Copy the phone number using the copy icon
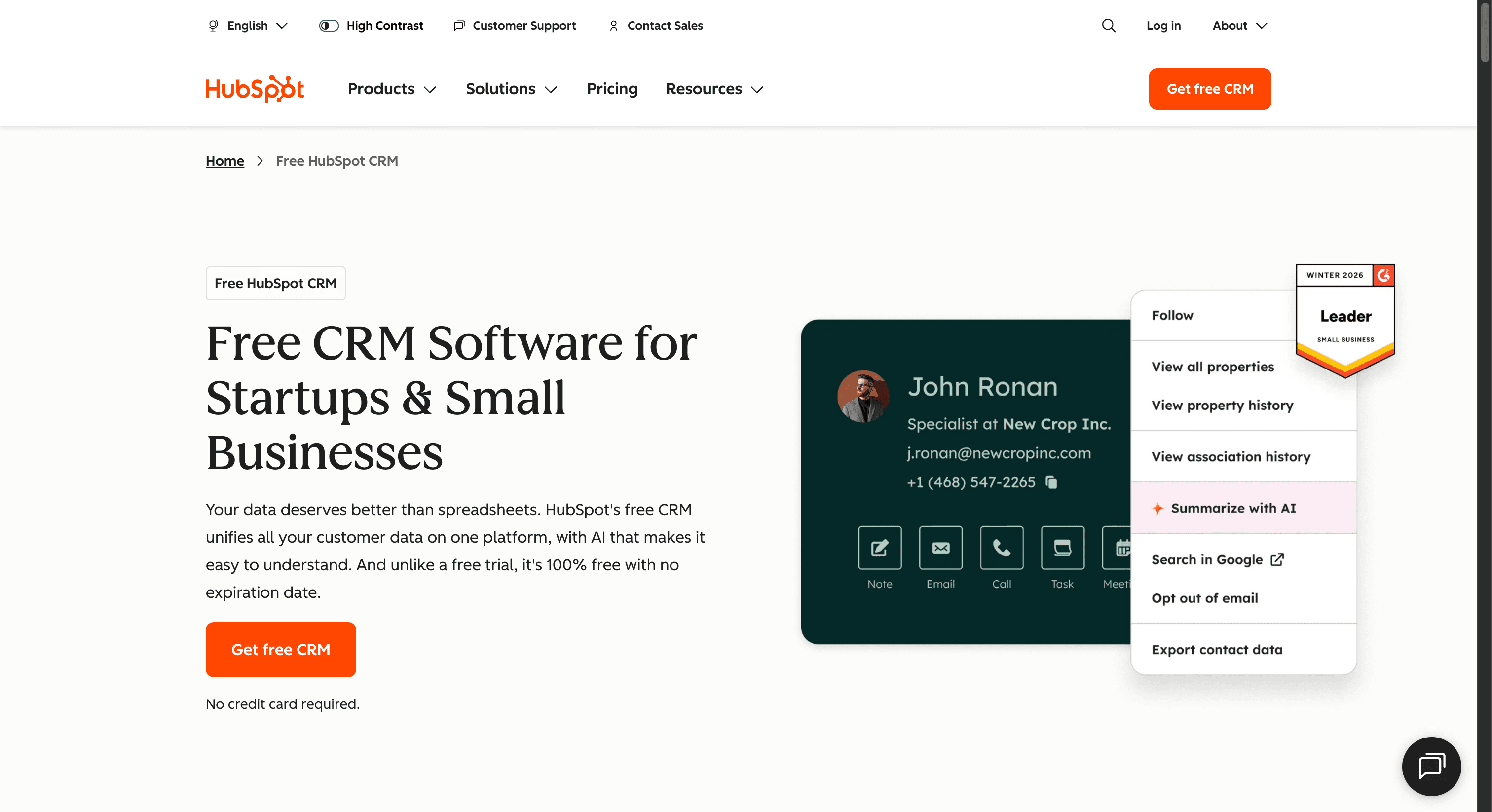 1051,482
